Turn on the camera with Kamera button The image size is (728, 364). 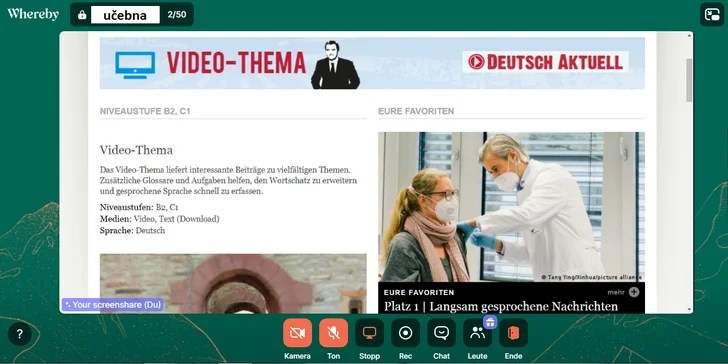click(297, 333)
